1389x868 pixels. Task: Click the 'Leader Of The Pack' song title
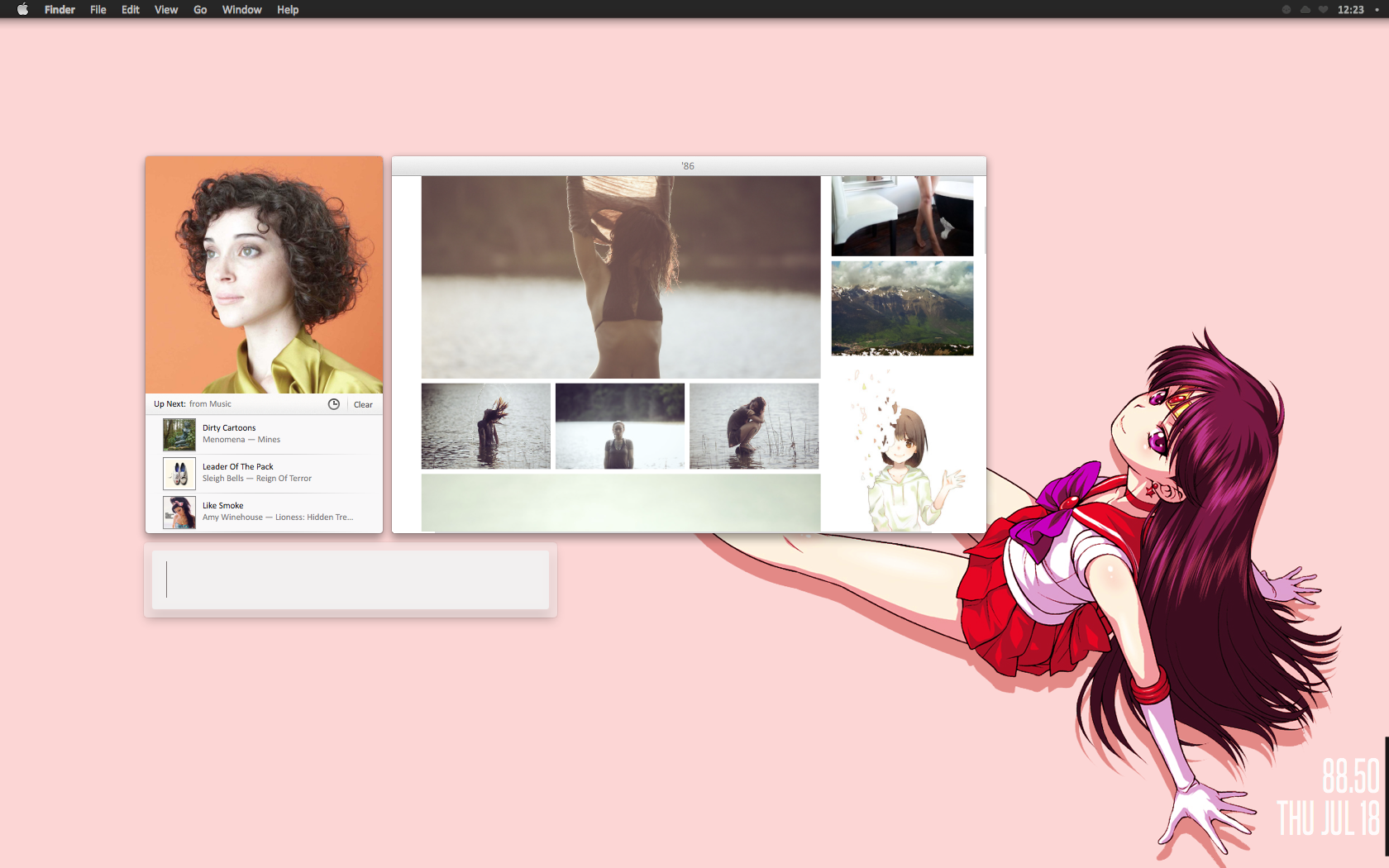pyautogui.click(x=237, y=467)
